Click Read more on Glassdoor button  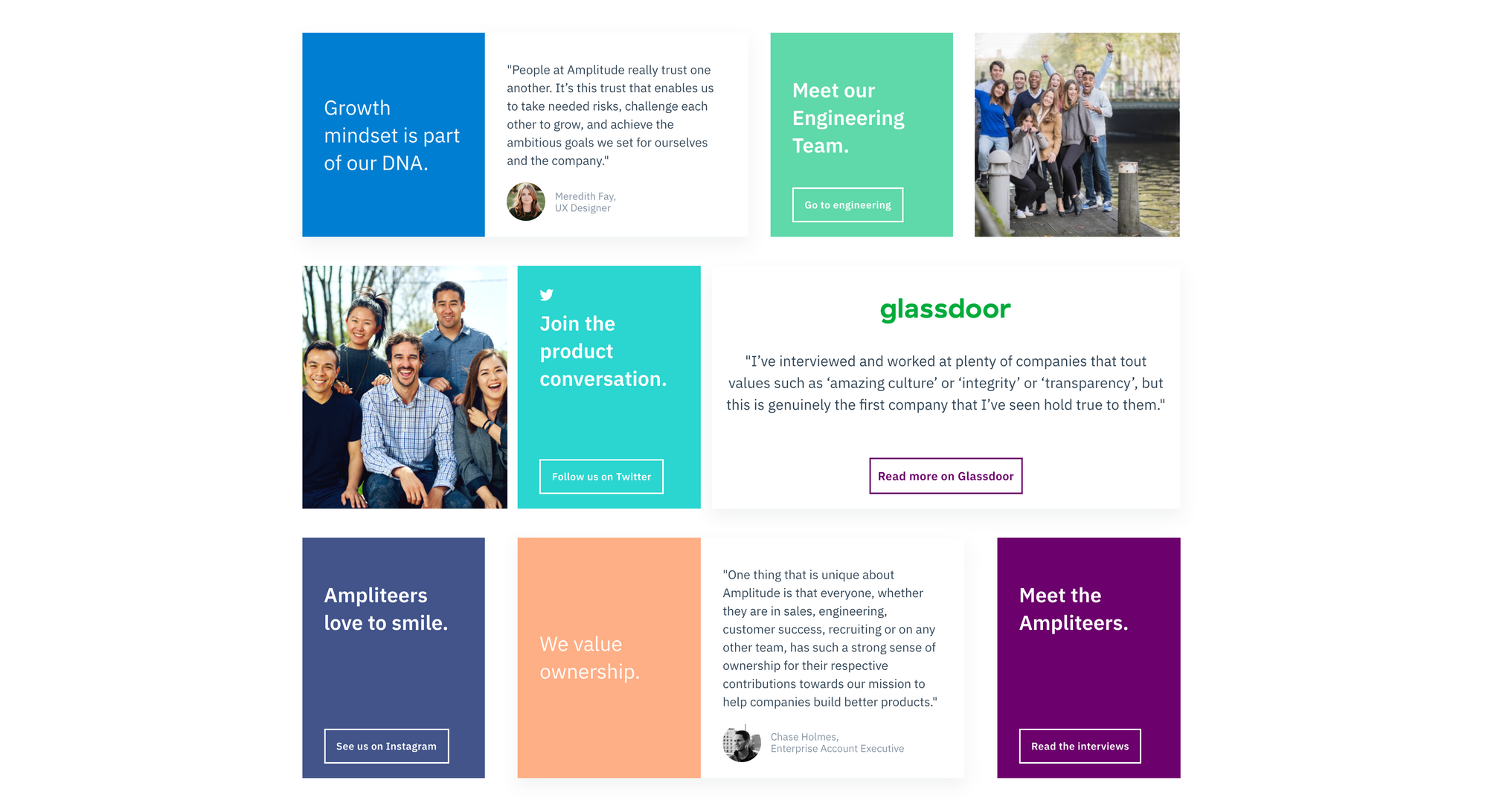click(944, 475)
